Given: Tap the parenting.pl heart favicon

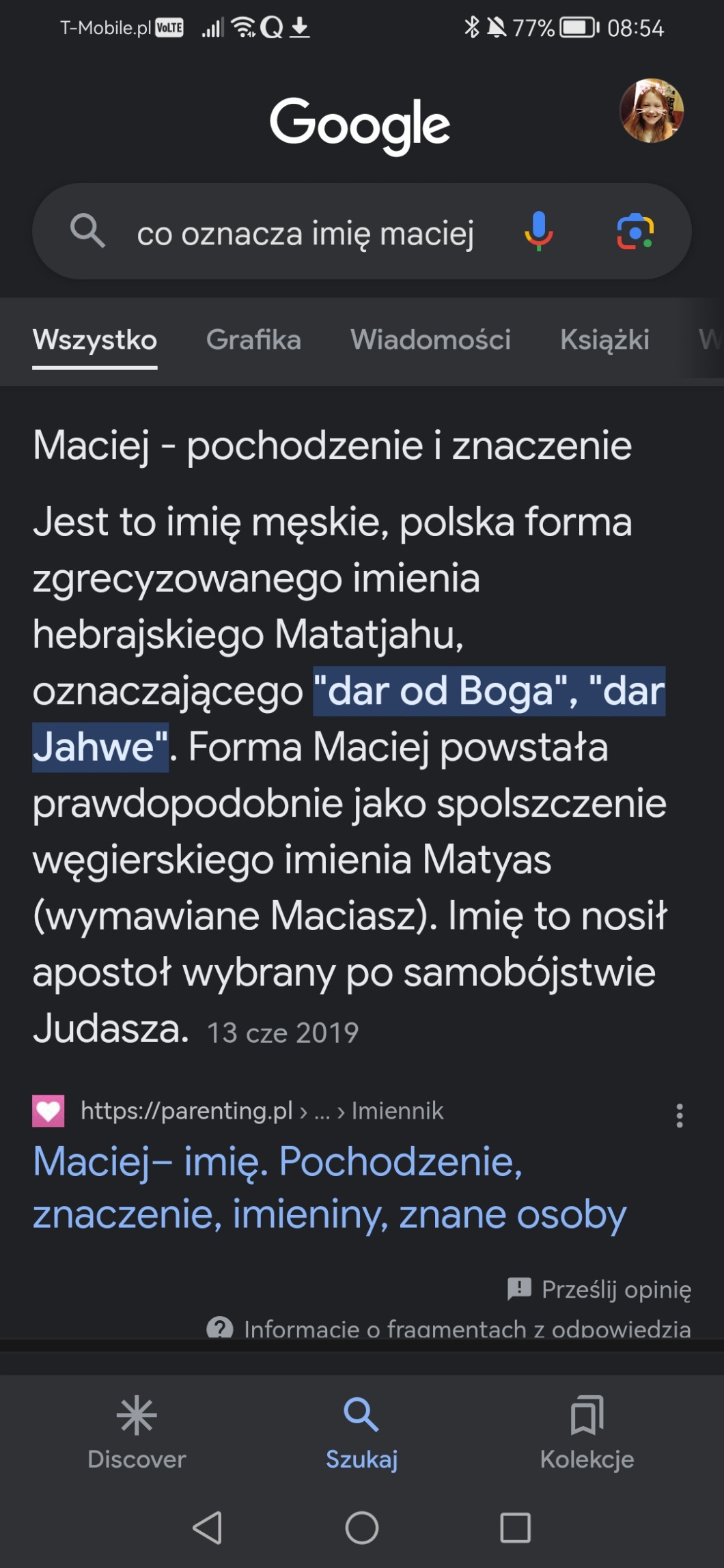Looking at the screenshot, I should [48, 1111].
